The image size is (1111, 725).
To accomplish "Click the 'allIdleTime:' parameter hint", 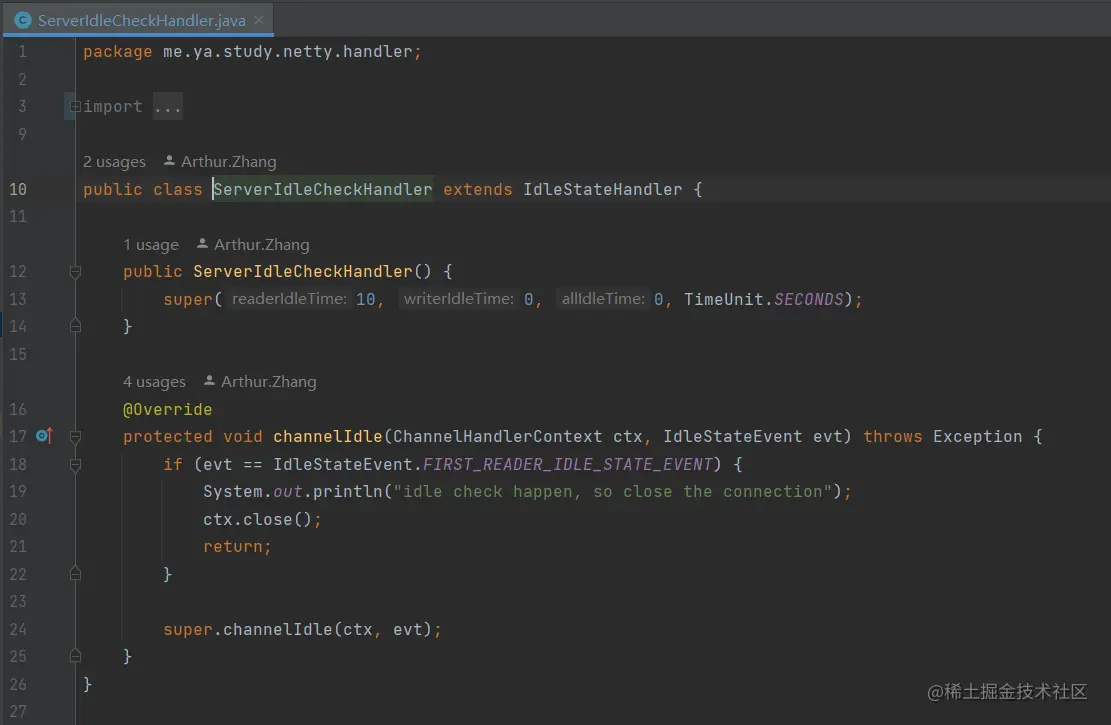I will 603,299.
